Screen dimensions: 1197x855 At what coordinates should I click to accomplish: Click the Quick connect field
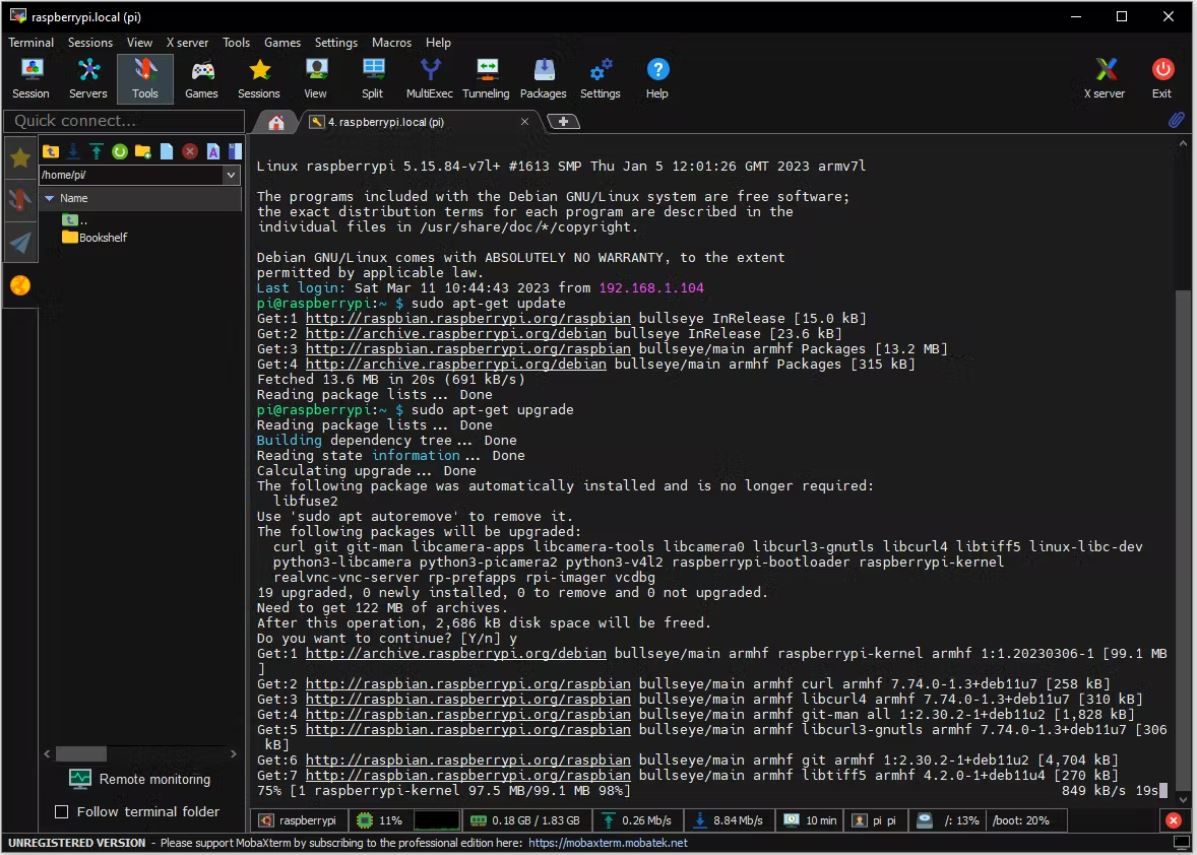(124, 121)
